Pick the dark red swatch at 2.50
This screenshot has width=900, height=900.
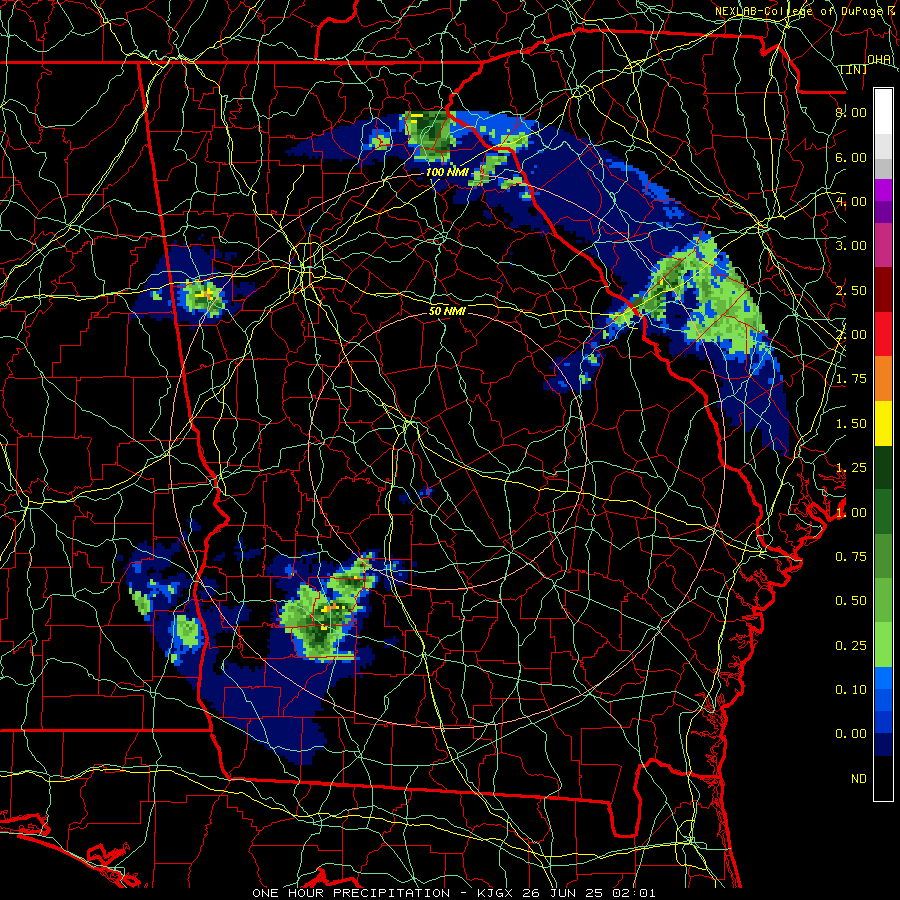tap(883, 290)
